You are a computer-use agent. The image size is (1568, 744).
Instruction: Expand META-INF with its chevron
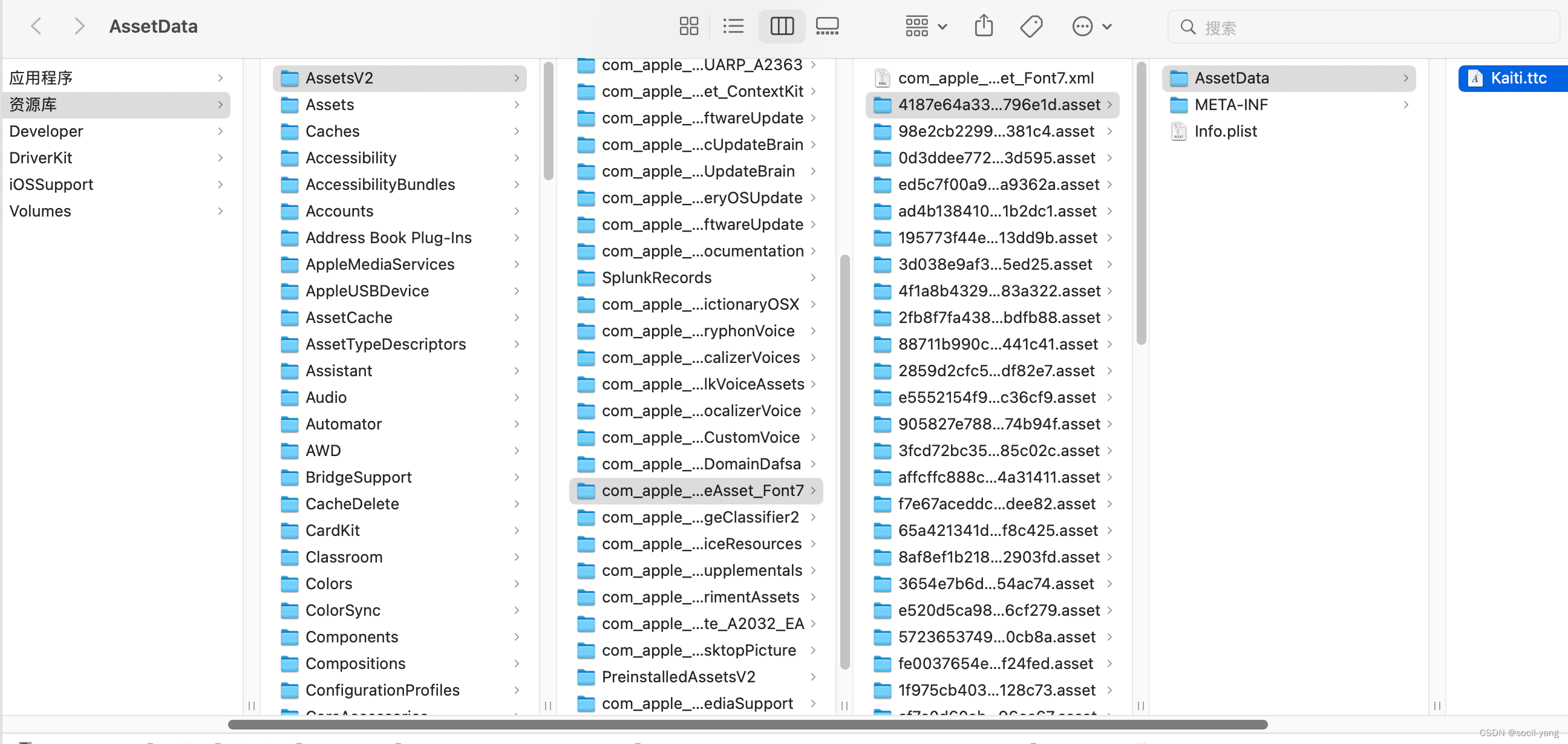pyautogui.click(x=1405, y=105)
